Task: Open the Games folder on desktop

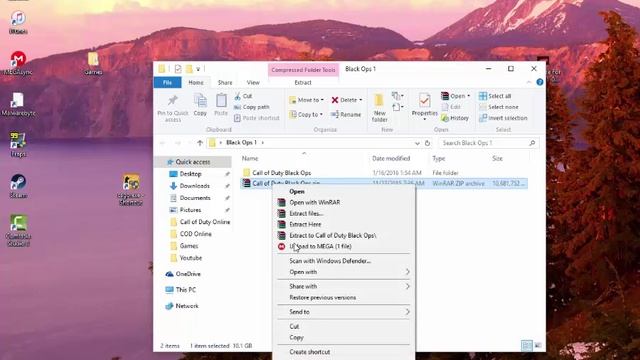Action: pyautogui.click(x=93, y=63)
